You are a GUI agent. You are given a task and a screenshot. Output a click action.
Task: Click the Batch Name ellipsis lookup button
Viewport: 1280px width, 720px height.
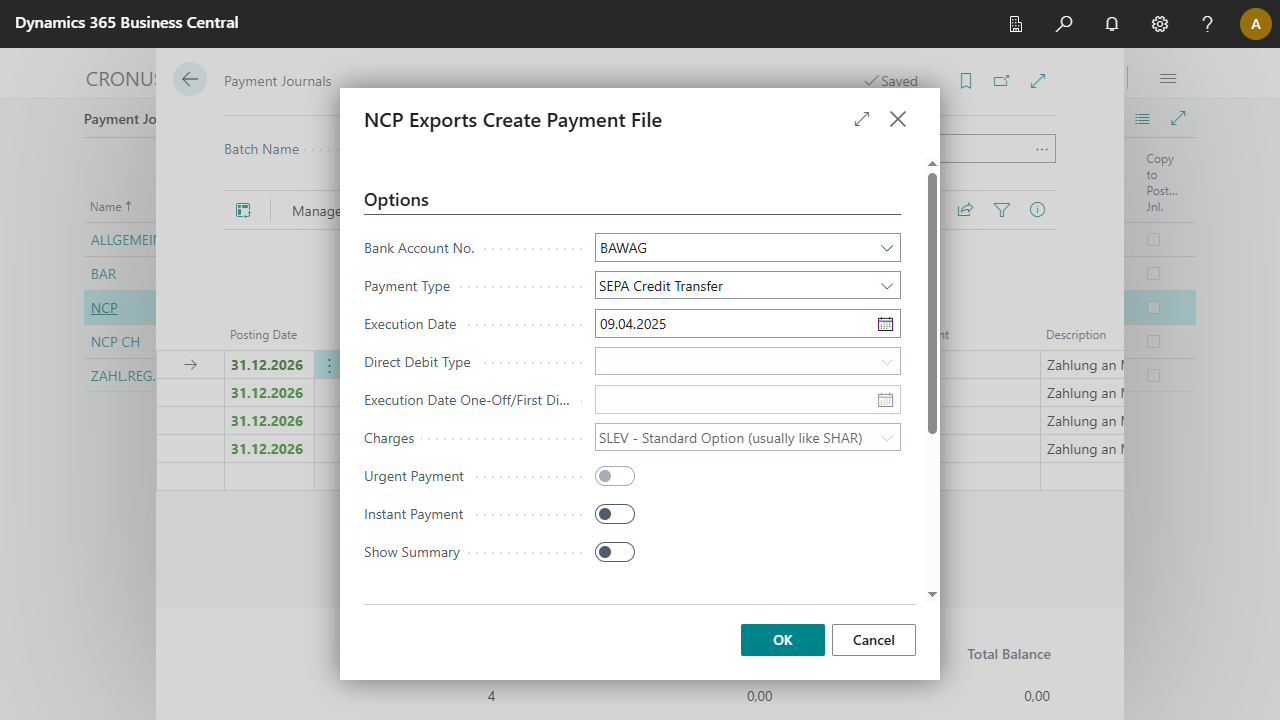tap(1042, 149)
